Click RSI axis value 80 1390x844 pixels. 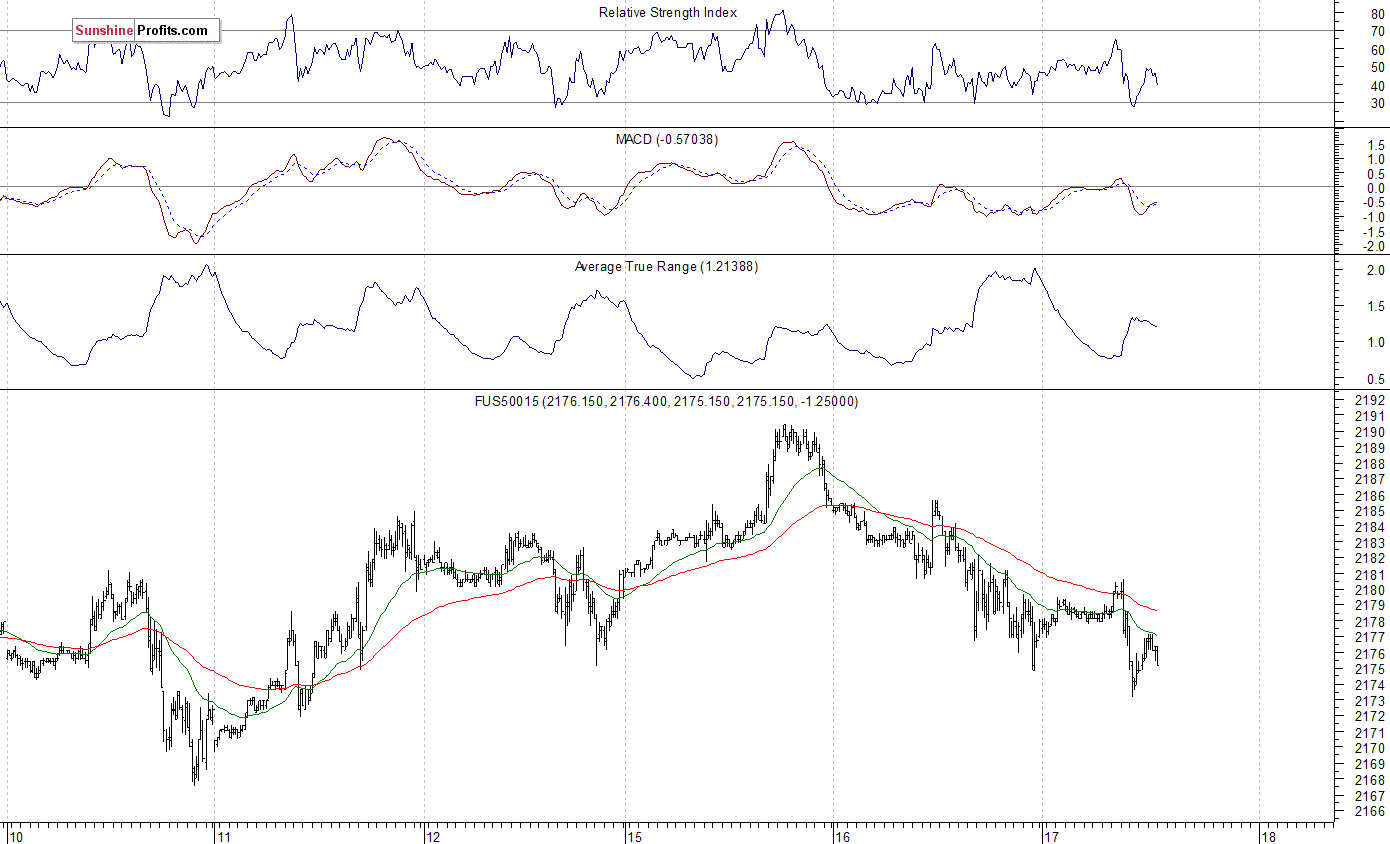point(1377,14)
